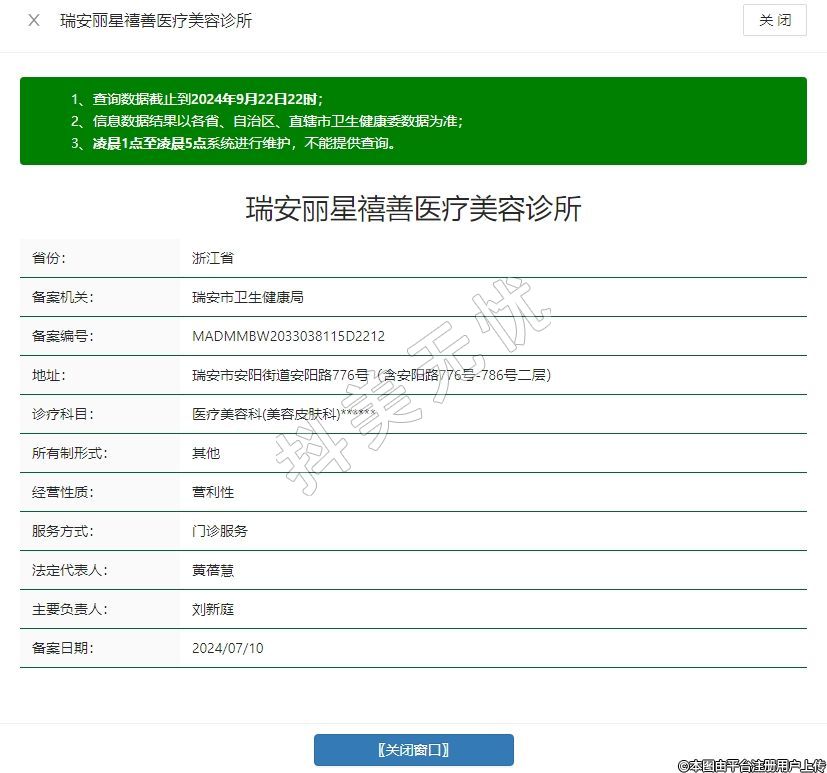The image size is (827, 773).
Task: Select the 安阳路776号 address text
Action: pyautogui.click(x=371, y=375)
